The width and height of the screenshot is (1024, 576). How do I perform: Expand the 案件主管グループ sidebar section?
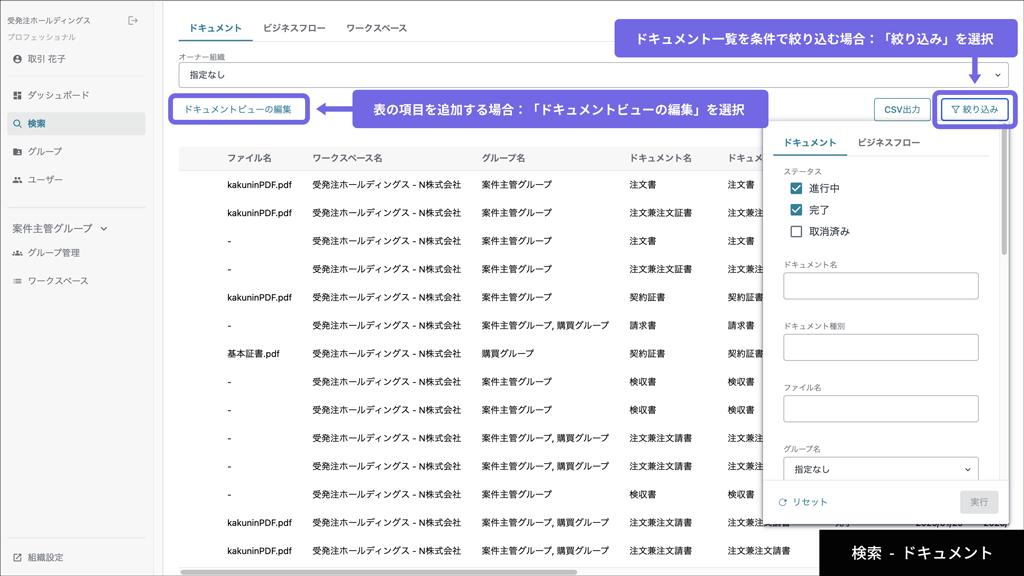[x=60, y=229]
